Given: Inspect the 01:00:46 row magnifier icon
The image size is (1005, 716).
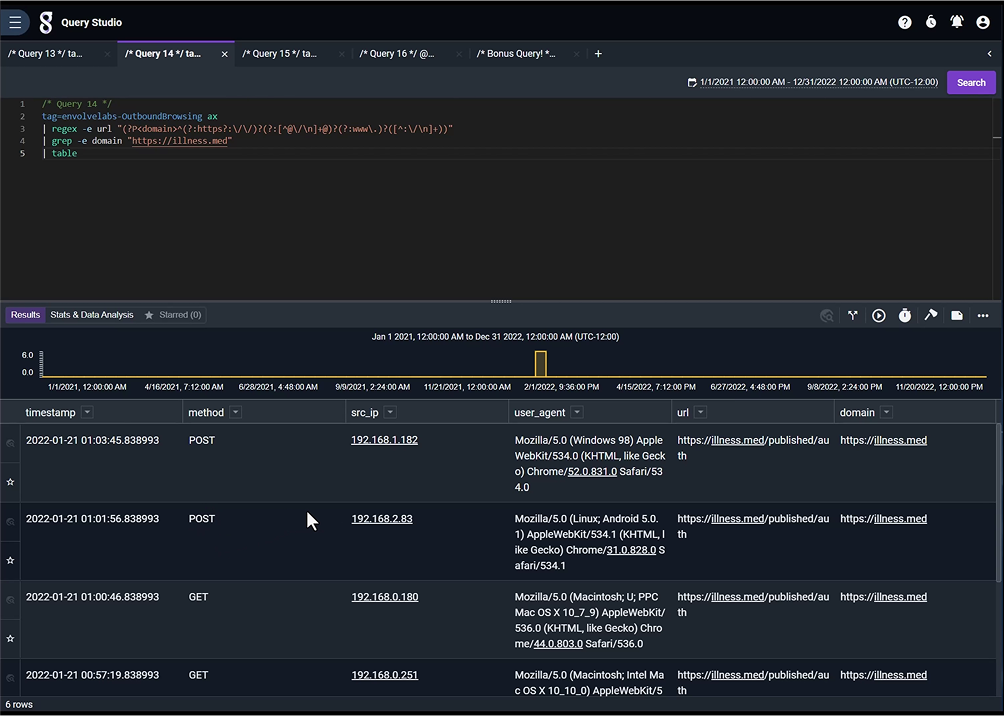Looking at the screenshot, I should click(x=10, y=600).
